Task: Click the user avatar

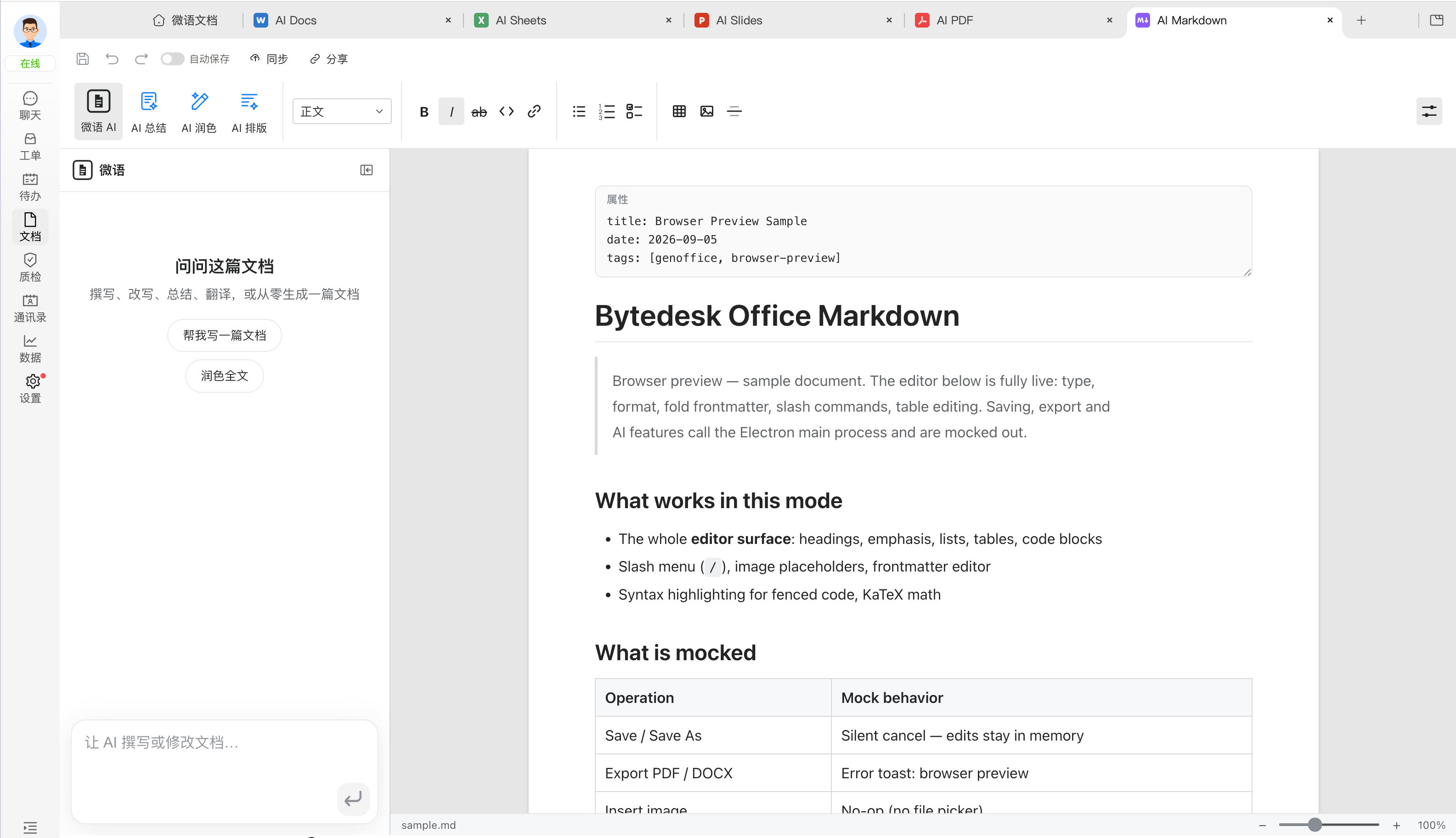Action: pos(30,31)
